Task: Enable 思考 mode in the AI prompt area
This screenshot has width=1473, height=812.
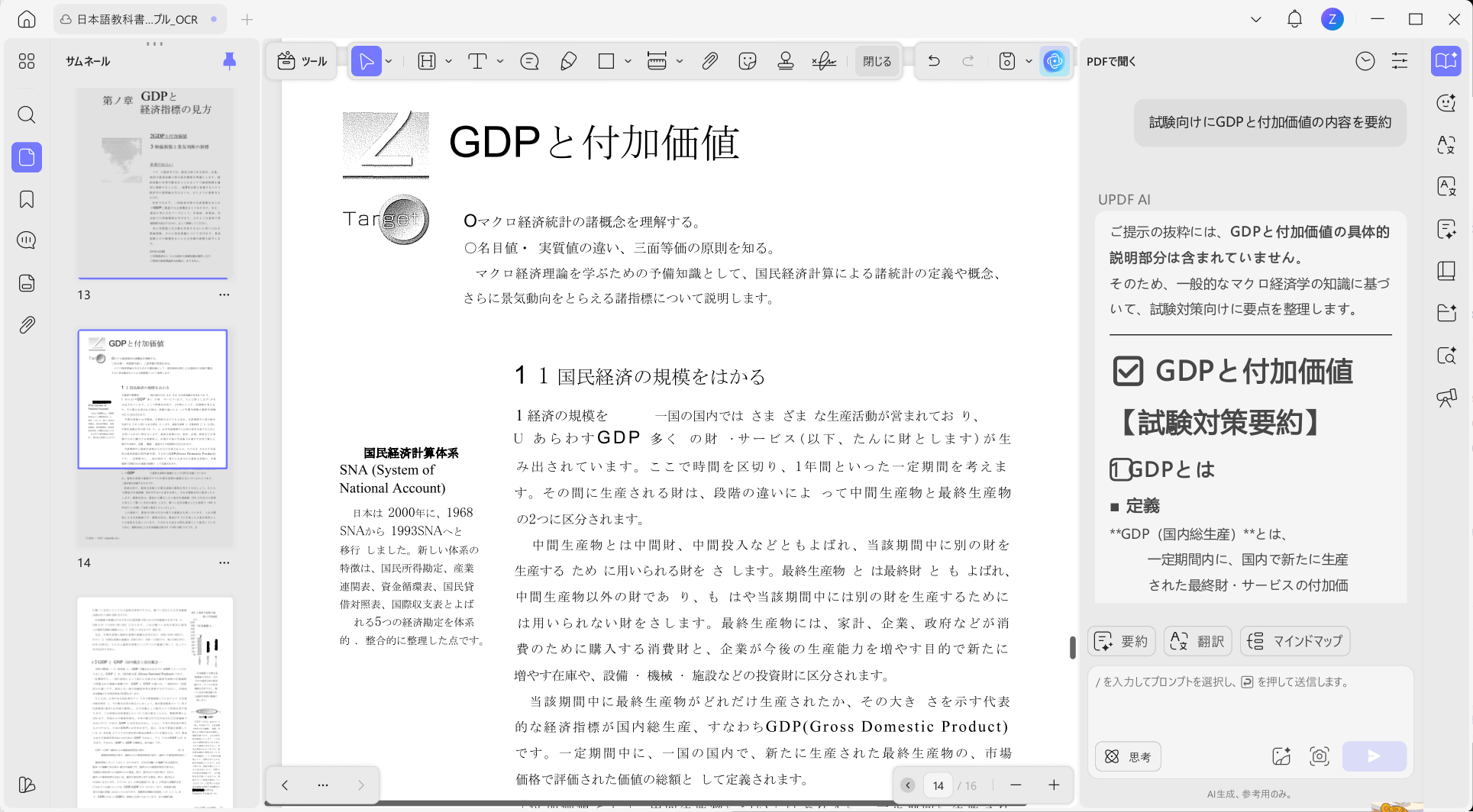Action: pyautogui.click(x=1127, y=756)
